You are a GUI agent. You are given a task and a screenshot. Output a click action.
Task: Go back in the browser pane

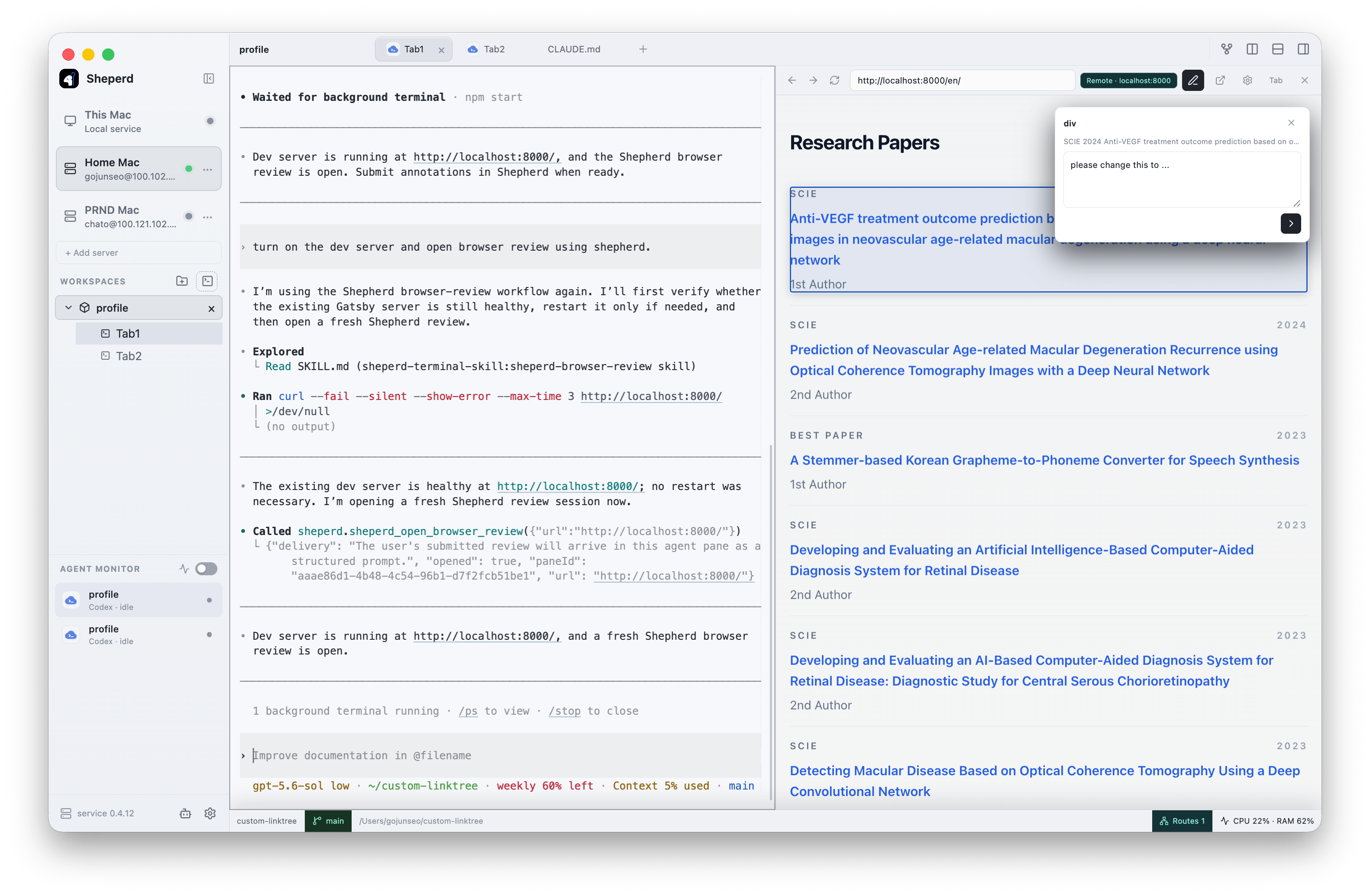coord(792,81)
